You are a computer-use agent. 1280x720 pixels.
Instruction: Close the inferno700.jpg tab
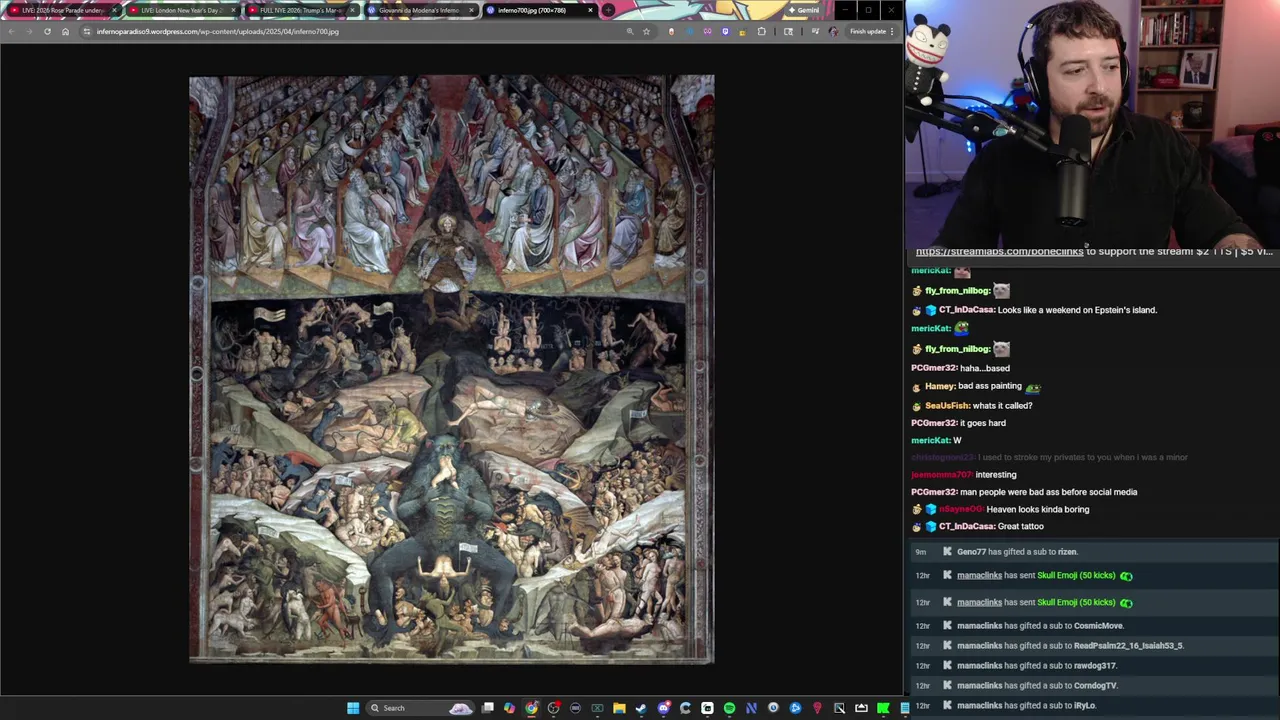click(590, 10)
